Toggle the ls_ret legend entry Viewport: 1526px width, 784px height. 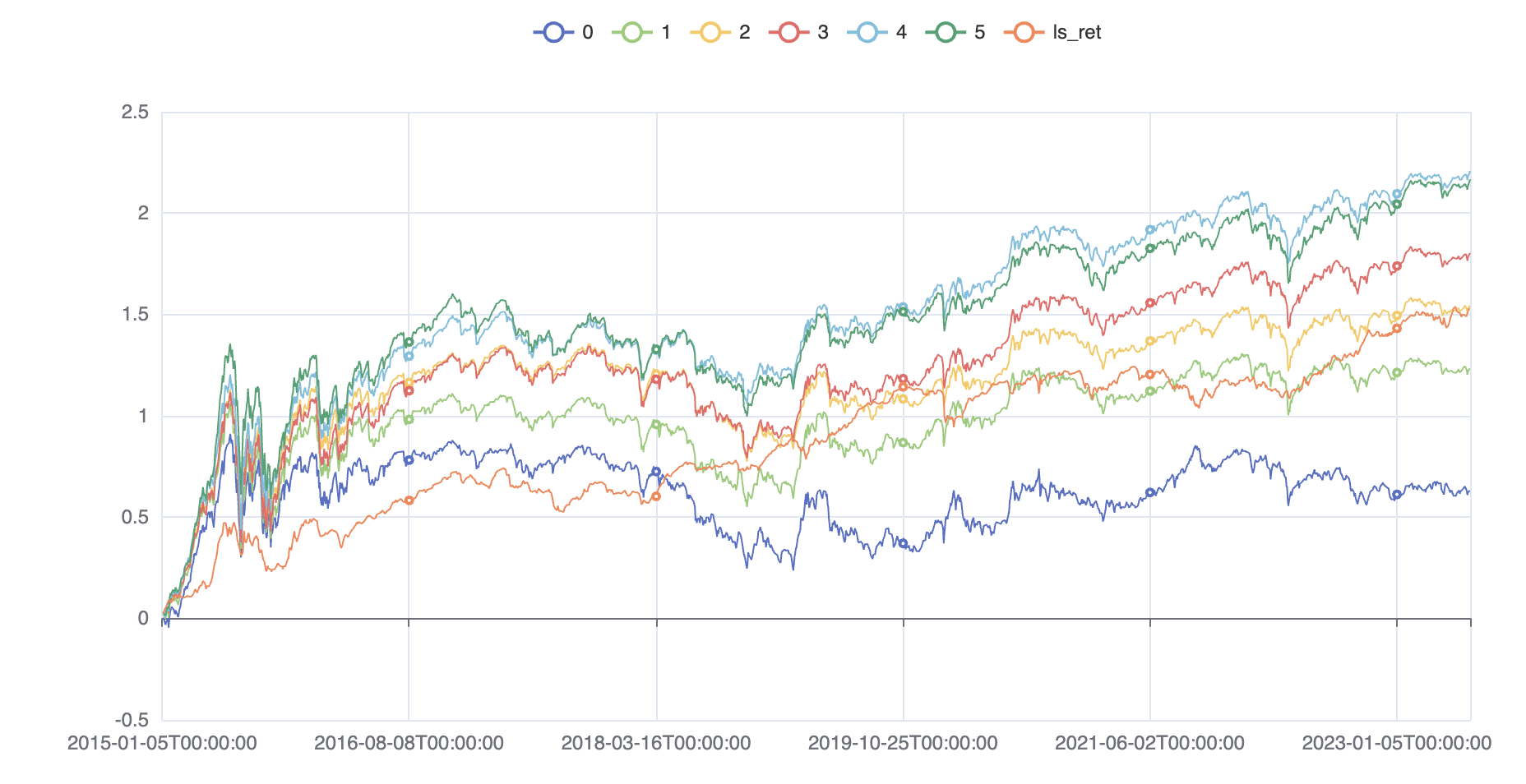1053,32
